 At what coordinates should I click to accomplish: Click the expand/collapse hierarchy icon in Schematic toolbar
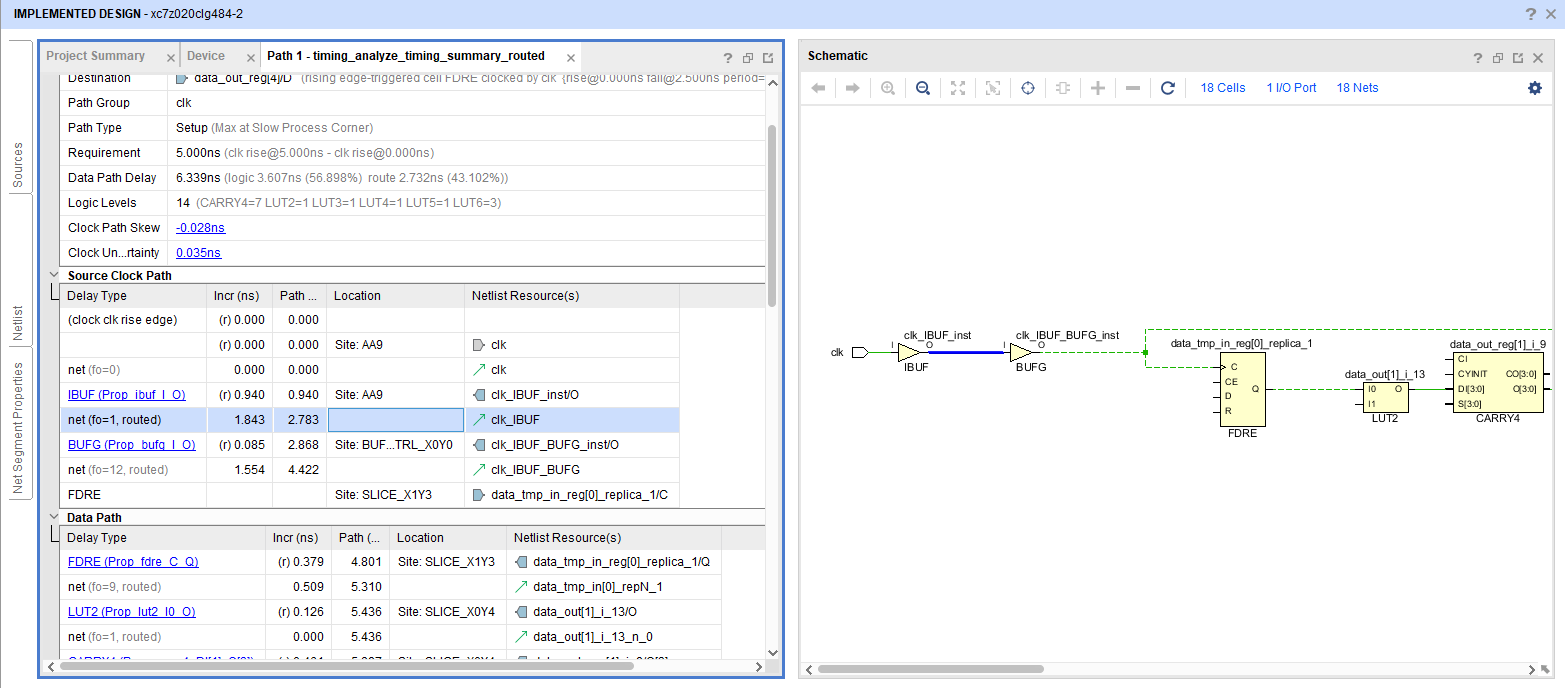[1063, 88]
